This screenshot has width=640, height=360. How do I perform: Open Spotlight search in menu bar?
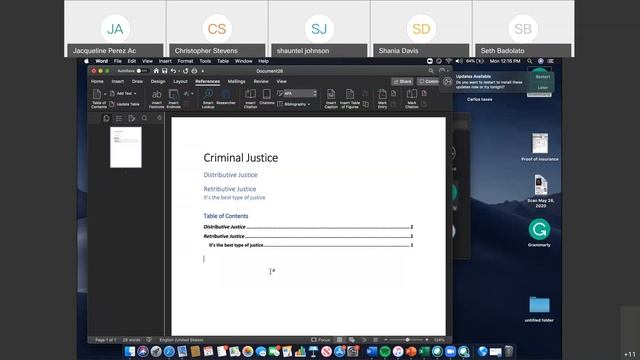coord(529,61)
